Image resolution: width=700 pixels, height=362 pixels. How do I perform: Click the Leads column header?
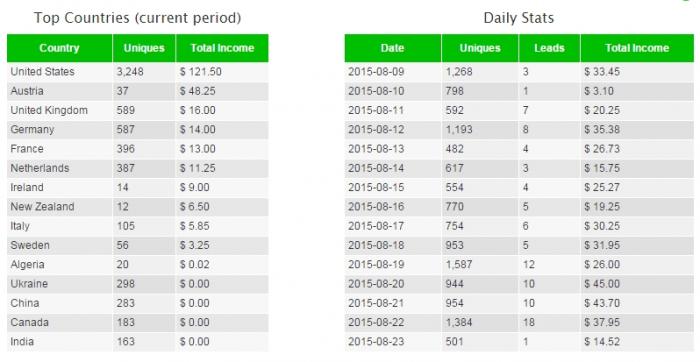coord(550,48)
